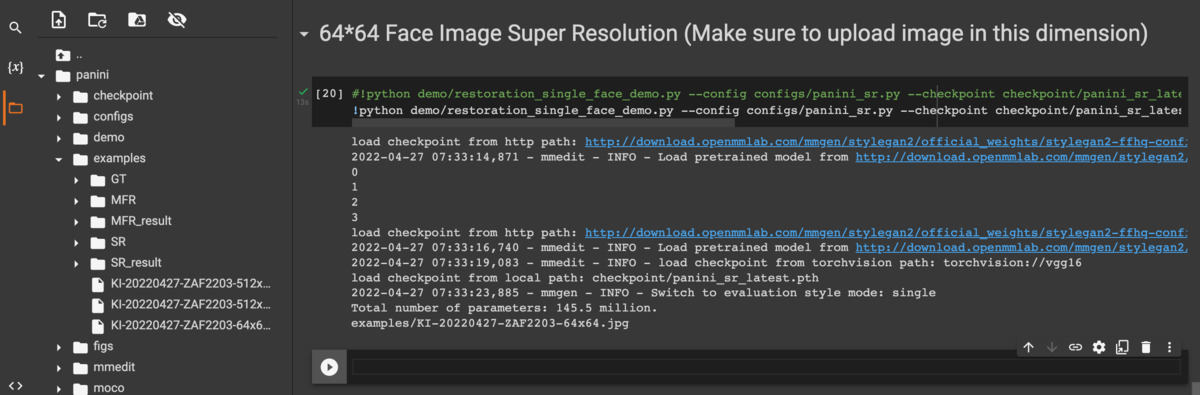The width and height of the screenshot is (1200, 395).
Task: Move cell up arrow icon
Action: point(1028,347)
